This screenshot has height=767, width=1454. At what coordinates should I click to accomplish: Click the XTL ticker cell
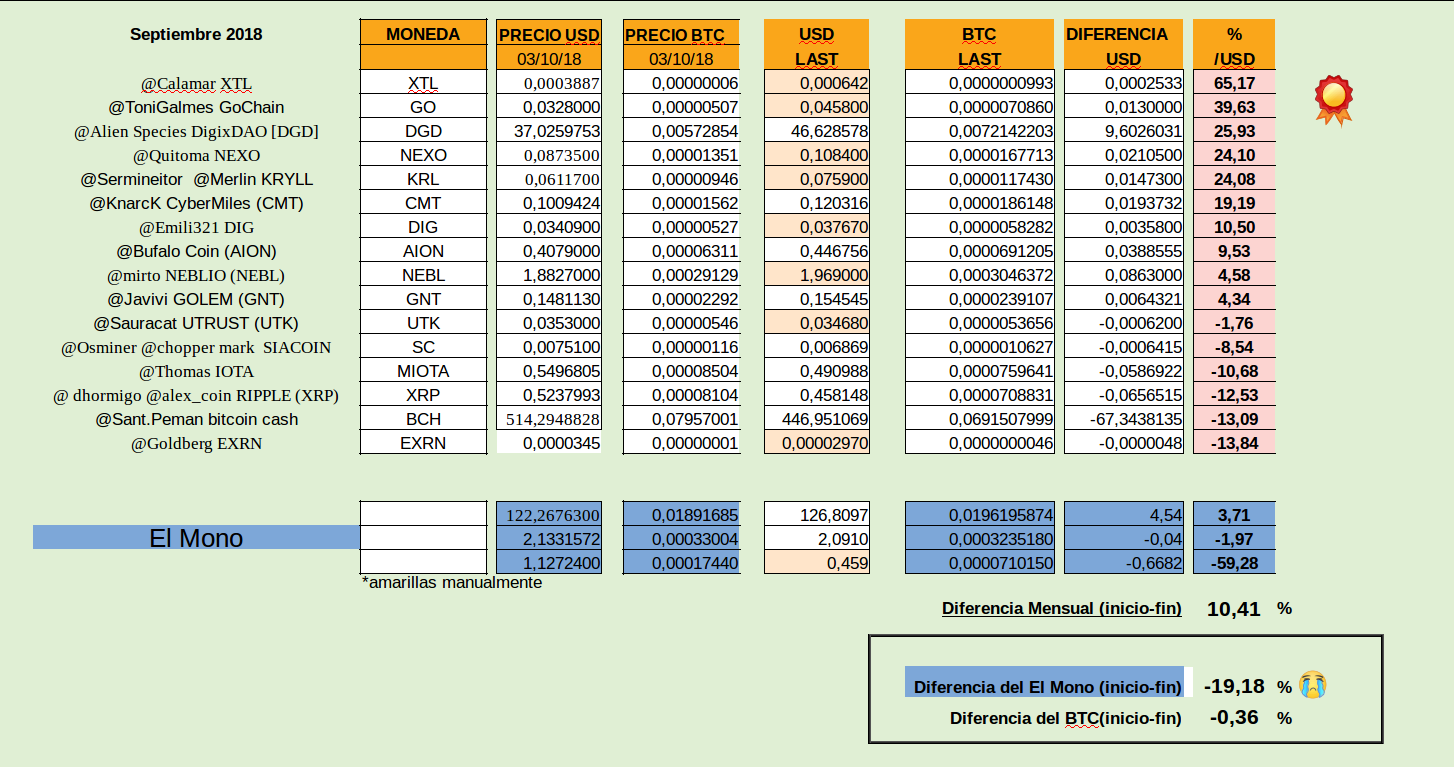[x=423, y=83]
